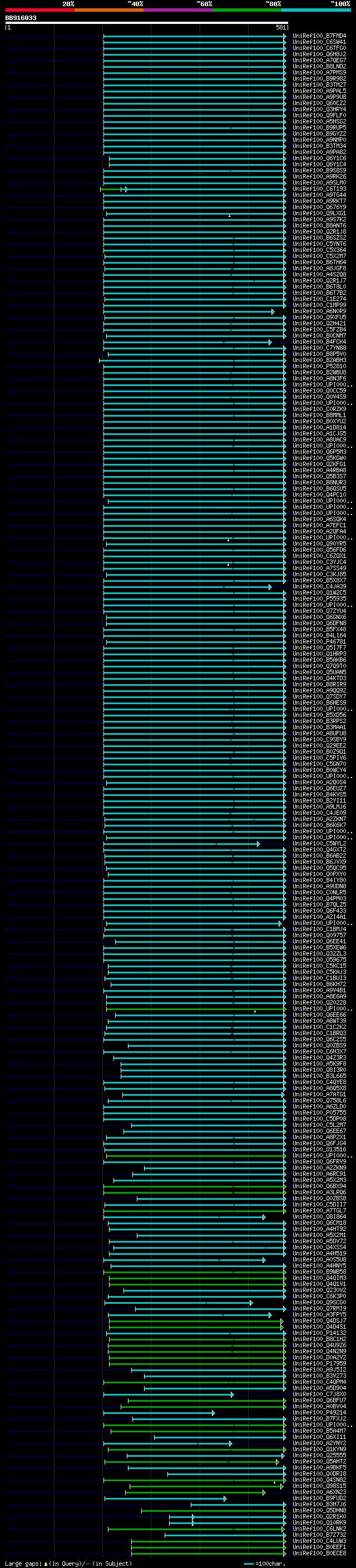Select UniRef100_P49214 hit name
The width and height of the screenshot is (356, 1568).
pos(319,1413)
